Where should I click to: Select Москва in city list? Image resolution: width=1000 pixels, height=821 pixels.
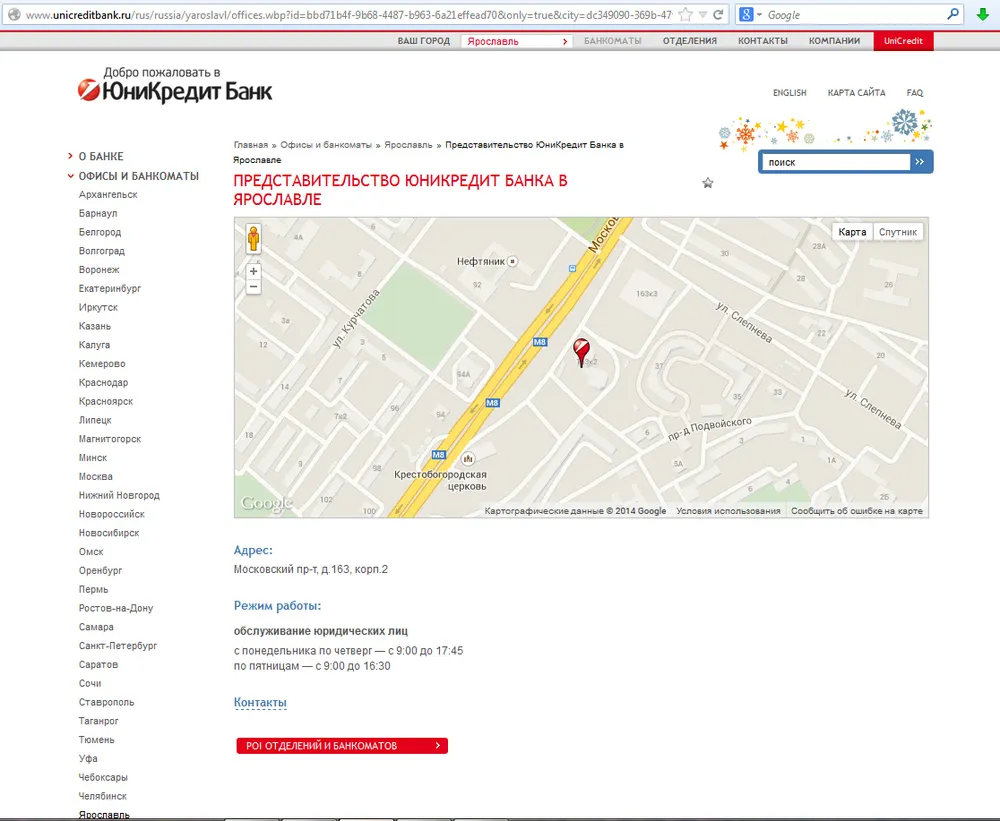(x=96, y=477)
